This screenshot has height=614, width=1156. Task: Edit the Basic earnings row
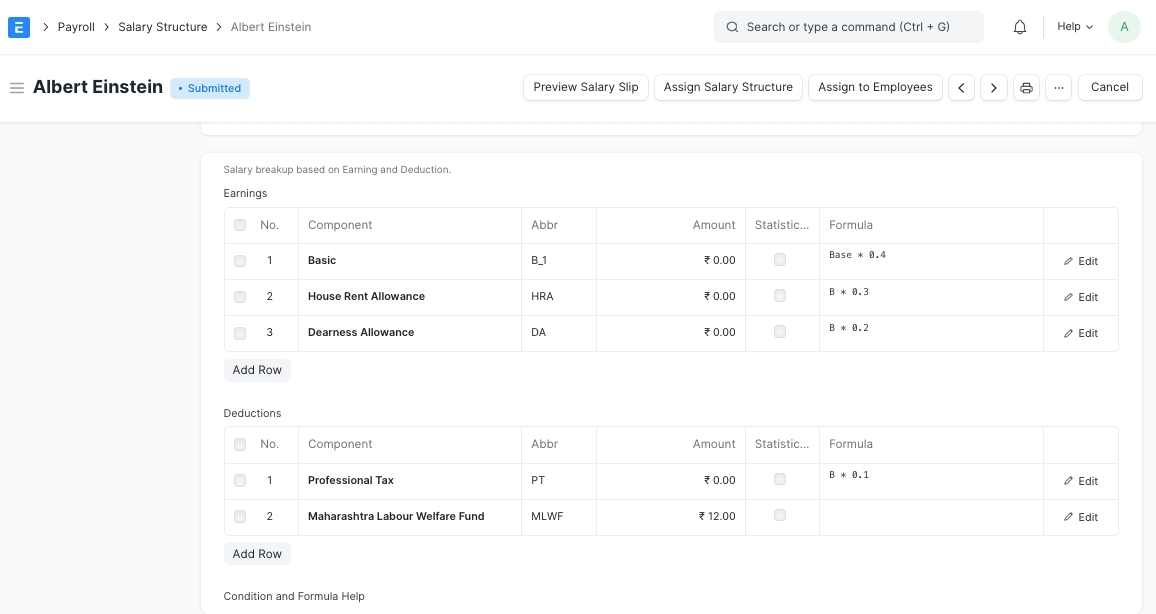(x=1080, y=261)
